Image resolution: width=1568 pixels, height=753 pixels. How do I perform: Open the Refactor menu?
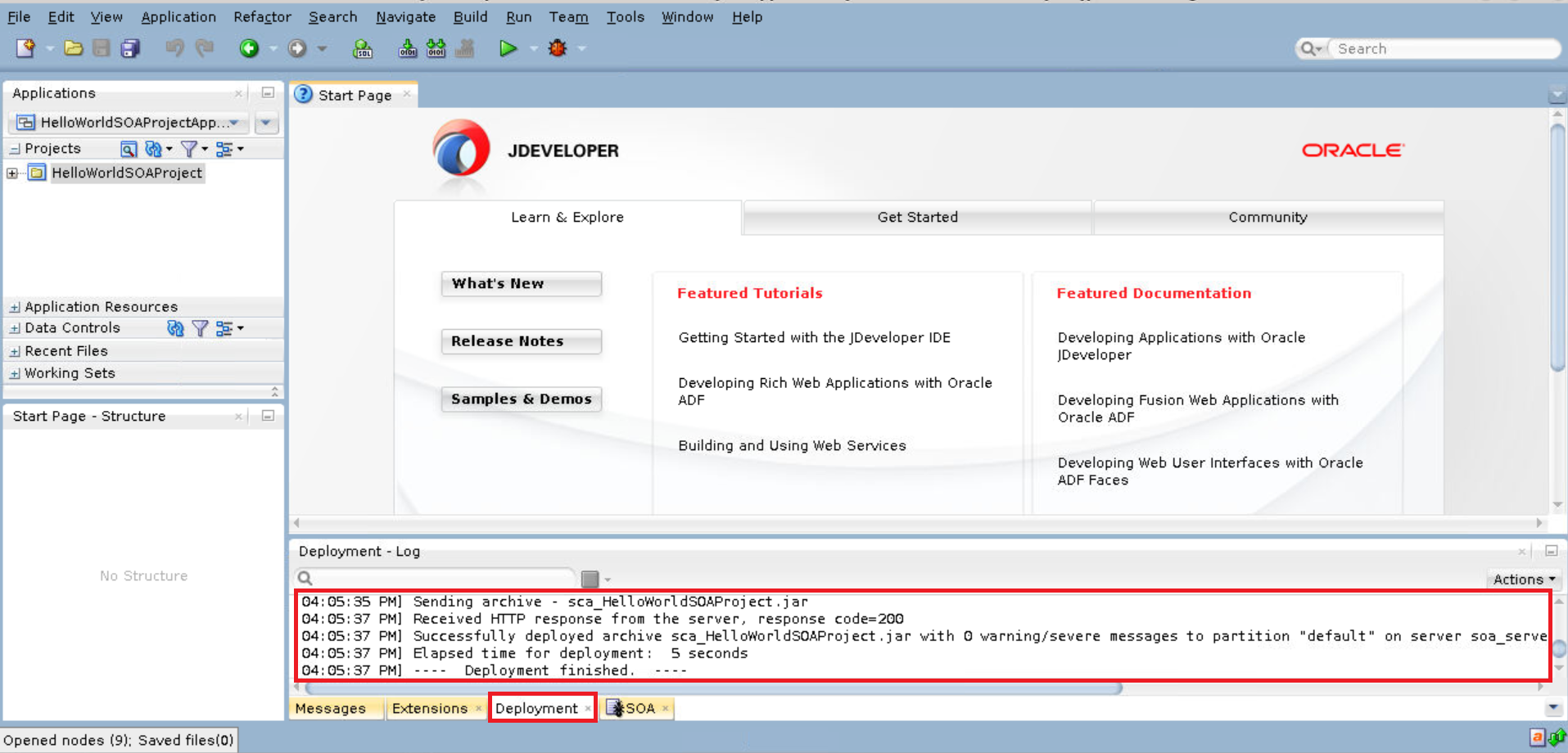pos(262,16)
